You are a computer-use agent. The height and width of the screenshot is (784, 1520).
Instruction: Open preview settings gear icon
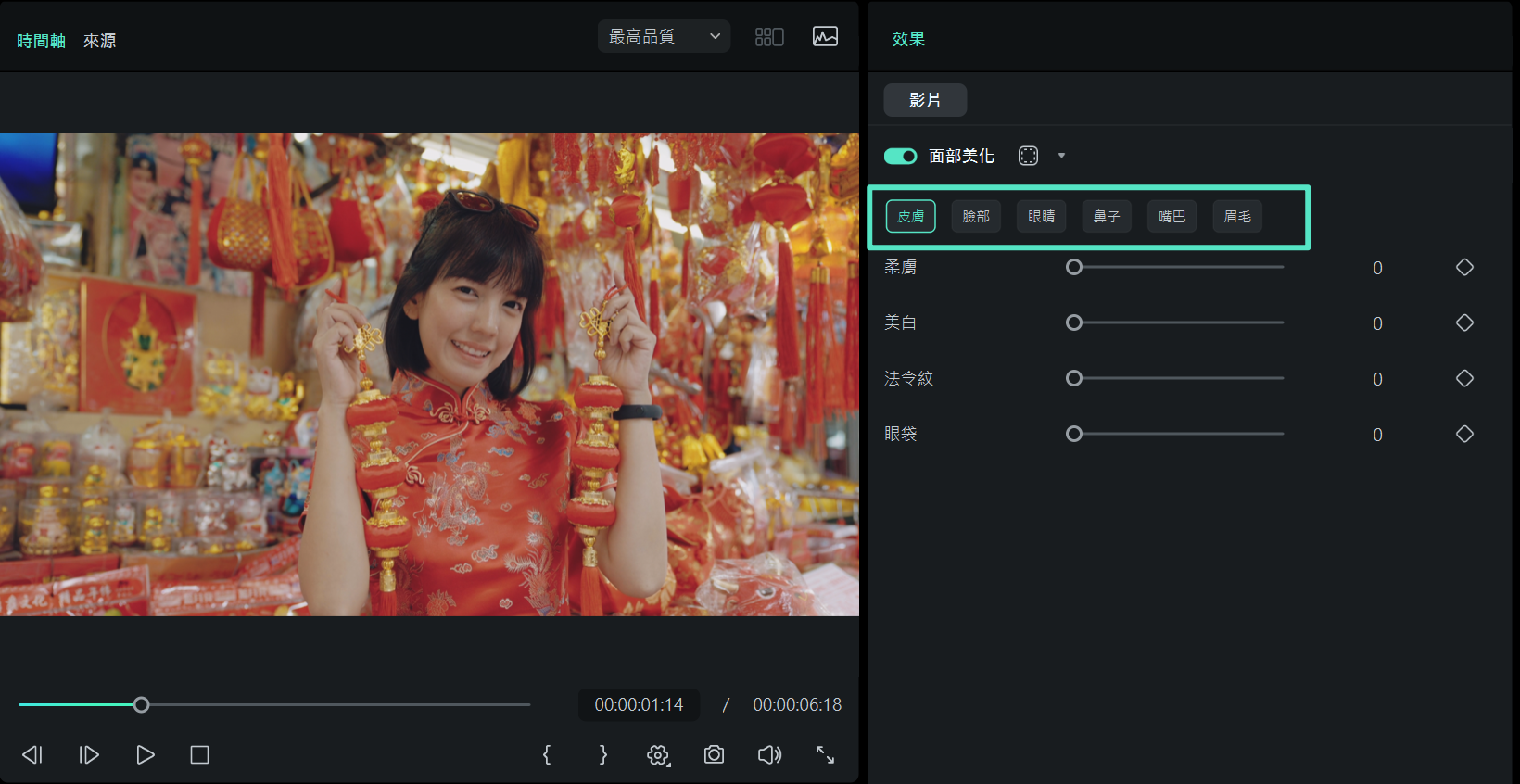[658, 755]
